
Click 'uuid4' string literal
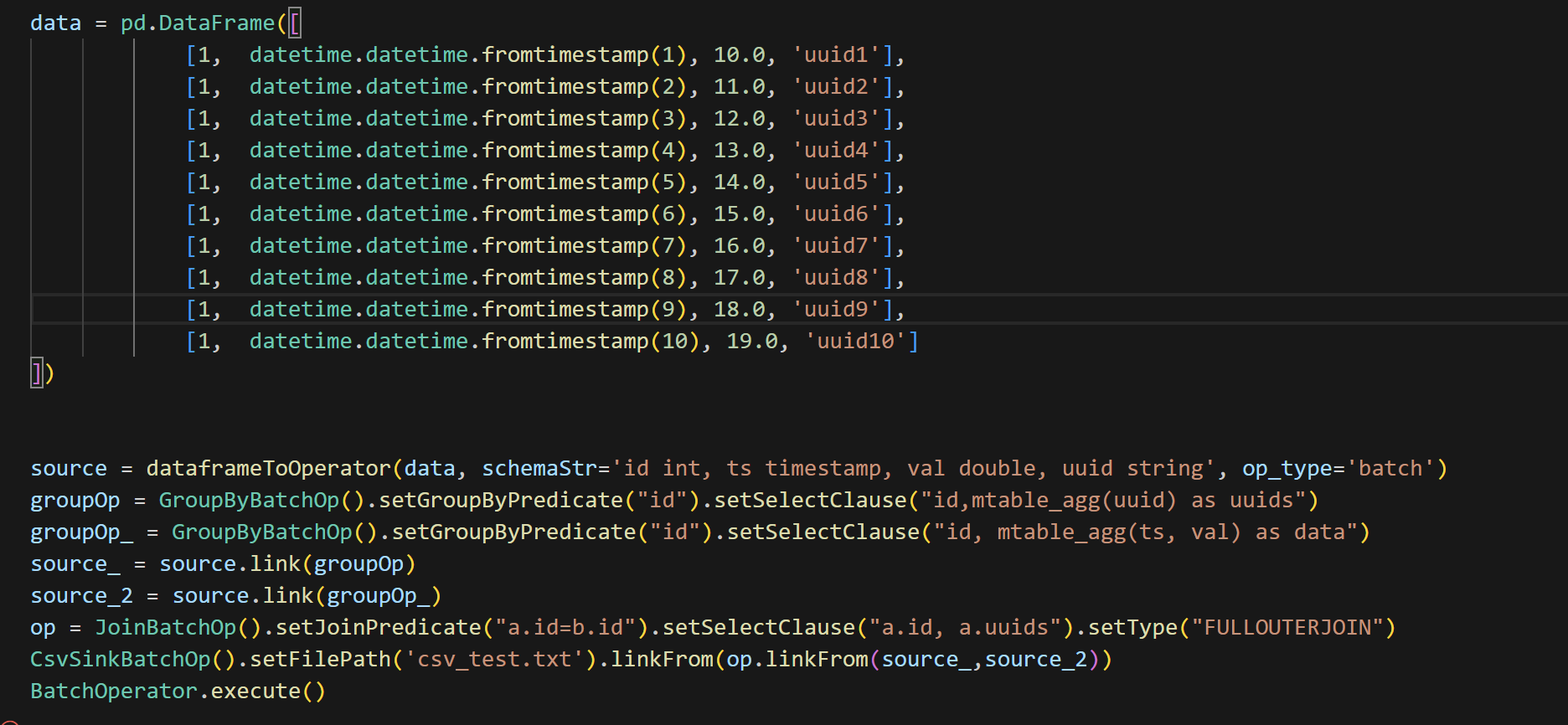(836, 151)
